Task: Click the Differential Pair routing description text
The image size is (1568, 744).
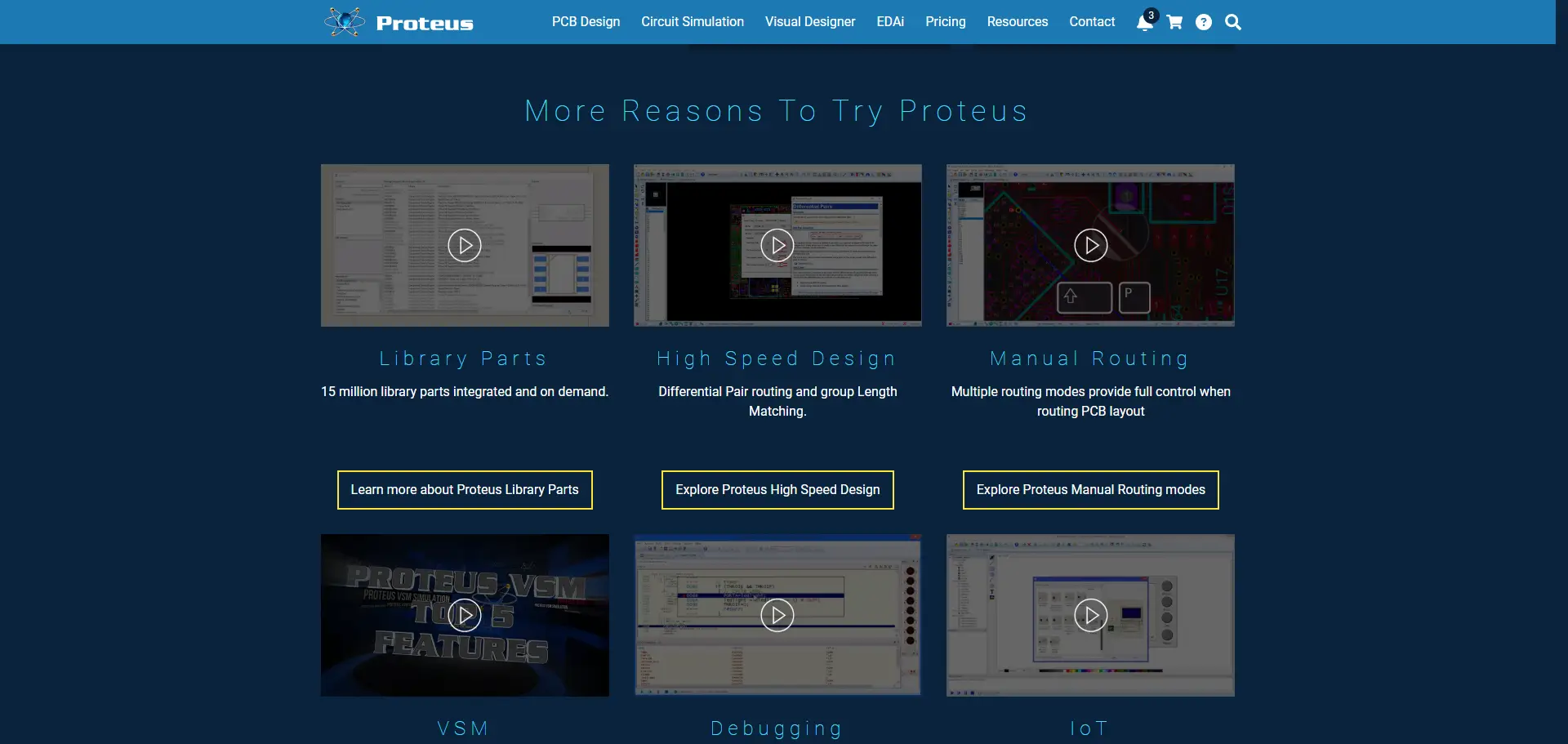Action: [777, 402]
